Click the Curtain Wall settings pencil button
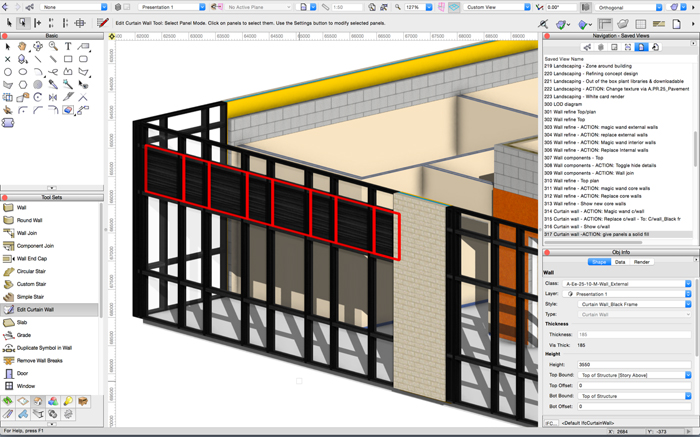The width and height of the screenshot is (700, 437). 103,22
